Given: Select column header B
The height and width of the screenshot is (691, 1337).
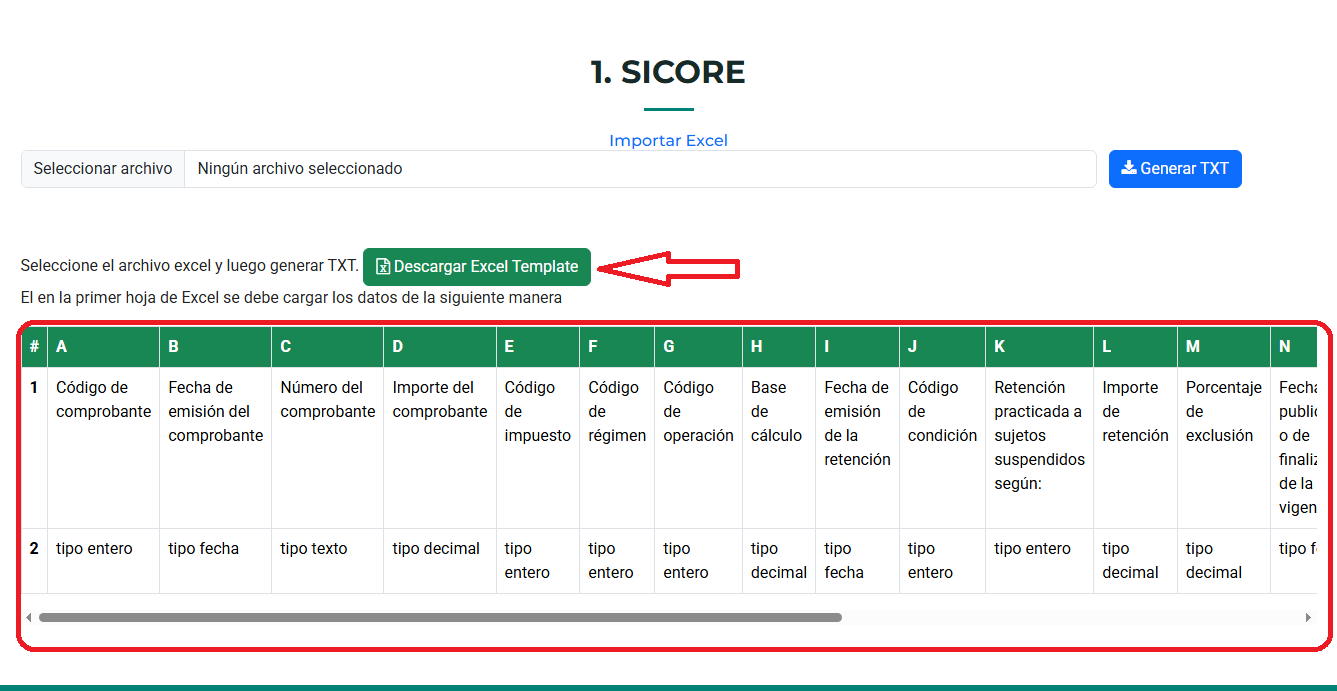Looking at the screenshot, I should 215,347.
